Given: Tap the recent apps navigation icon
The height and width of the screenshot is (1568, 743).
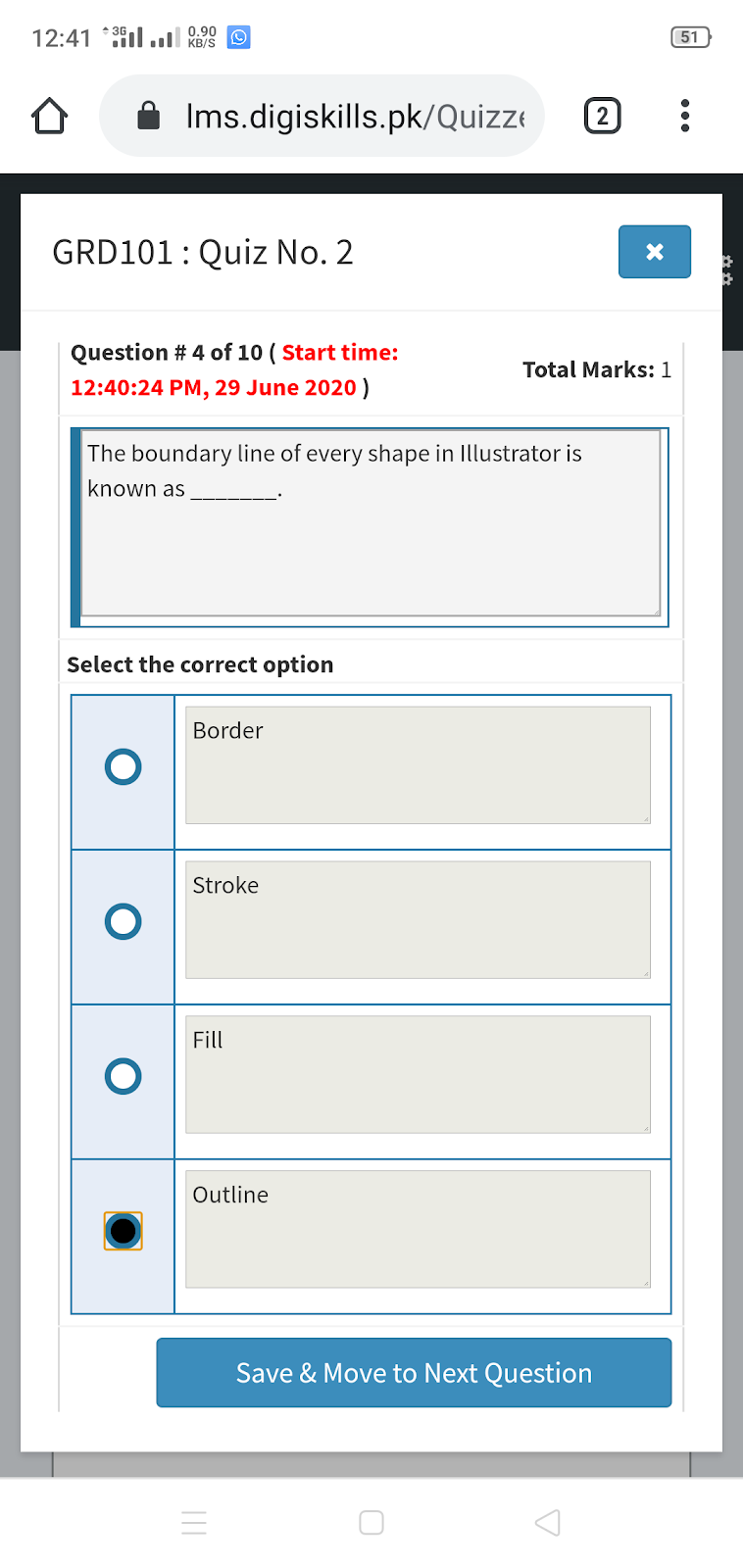Looking at the screenshot, I should (x=194, y=1522).
